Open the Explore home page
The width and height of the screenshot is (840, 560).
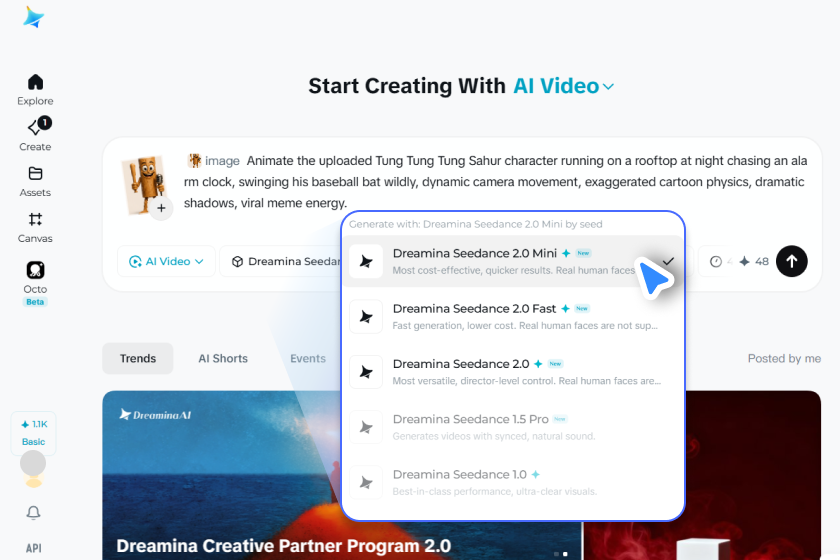point(35,89)
